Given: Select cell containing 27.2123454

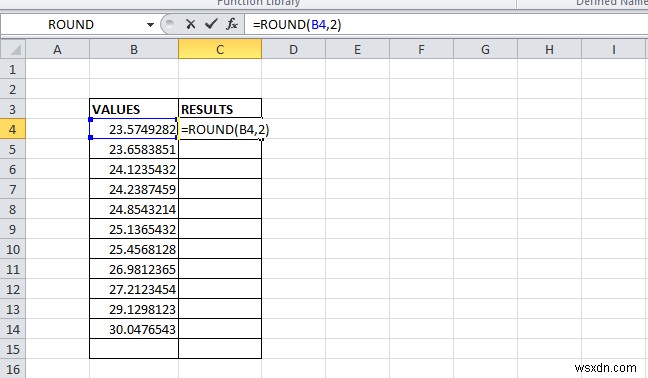Looking at the screenshot, I should coord(134,289).
